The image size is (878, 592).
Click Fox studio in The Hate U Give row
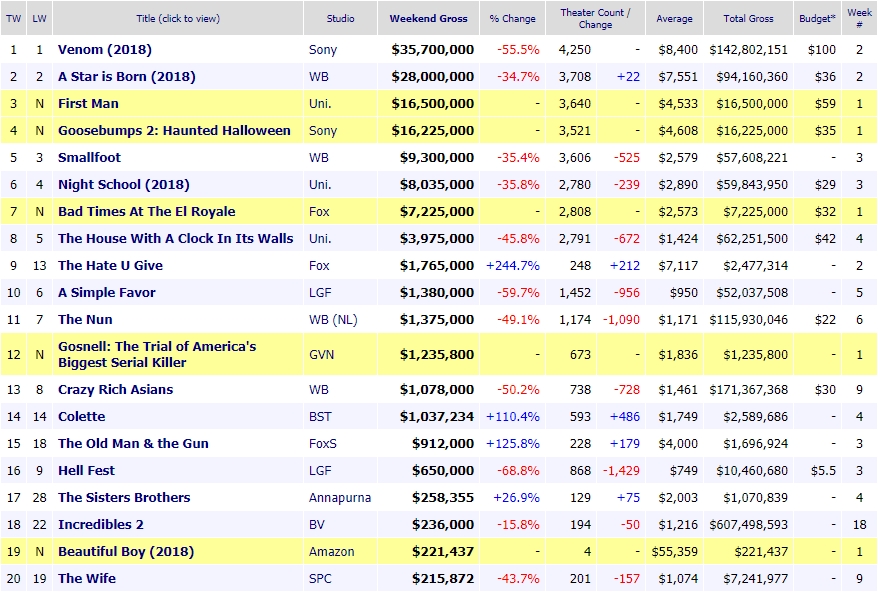(319, 265)
